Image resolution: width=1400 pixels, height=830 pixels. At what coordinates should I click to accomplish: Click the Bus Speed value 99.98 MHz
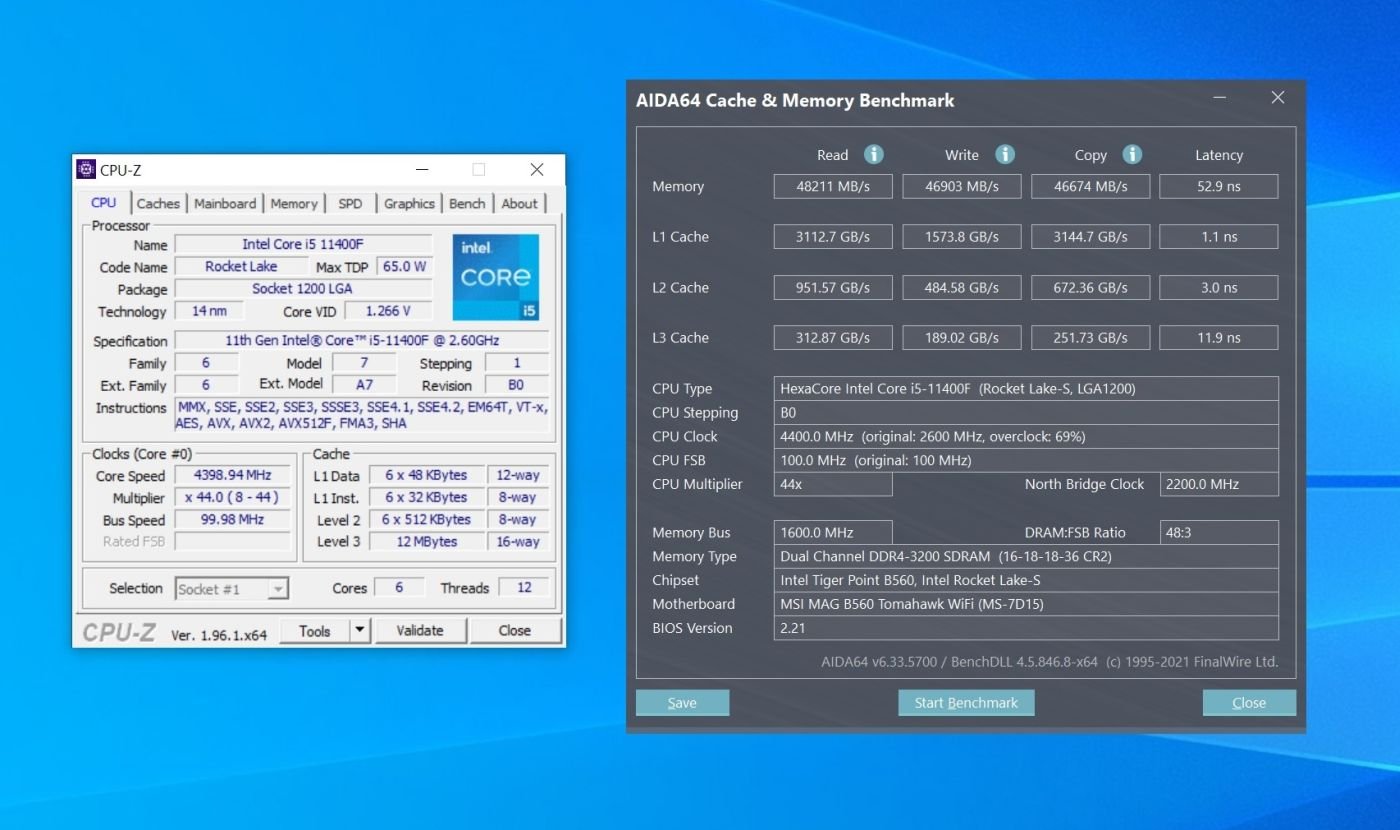click(x=233, y=519)
